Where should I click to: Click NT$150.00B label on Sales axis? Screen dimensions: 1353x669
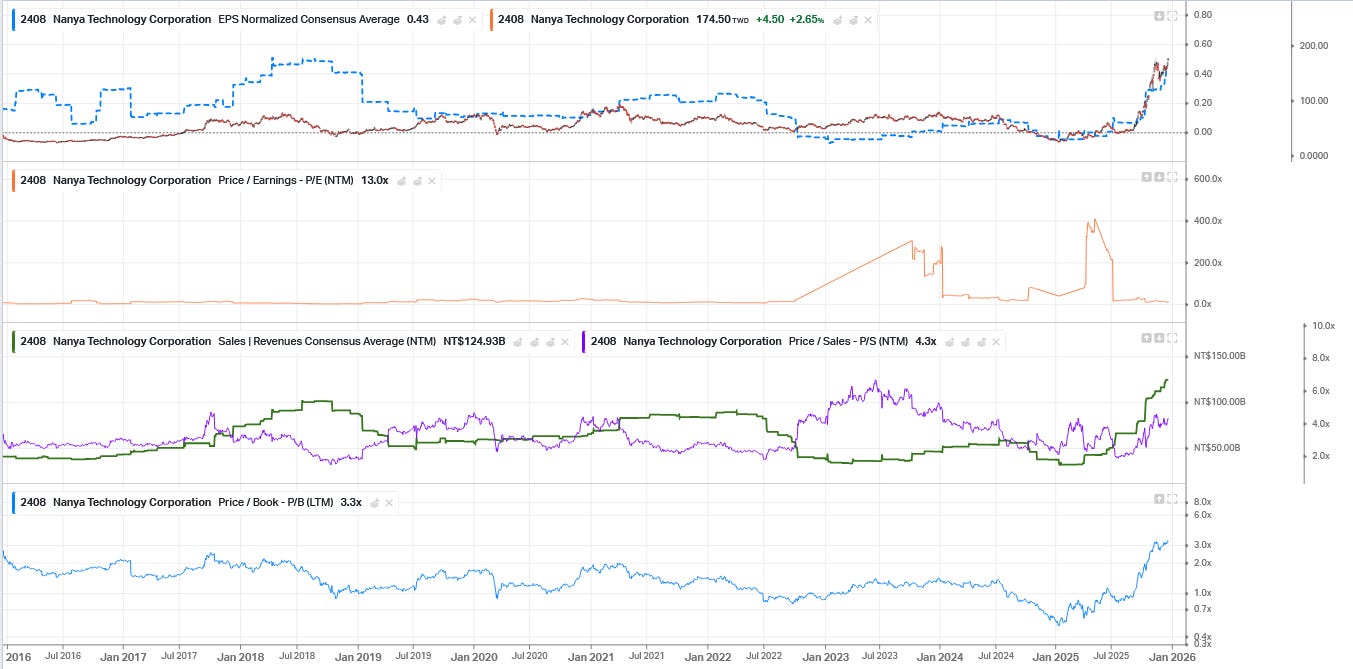point(1219,356)
